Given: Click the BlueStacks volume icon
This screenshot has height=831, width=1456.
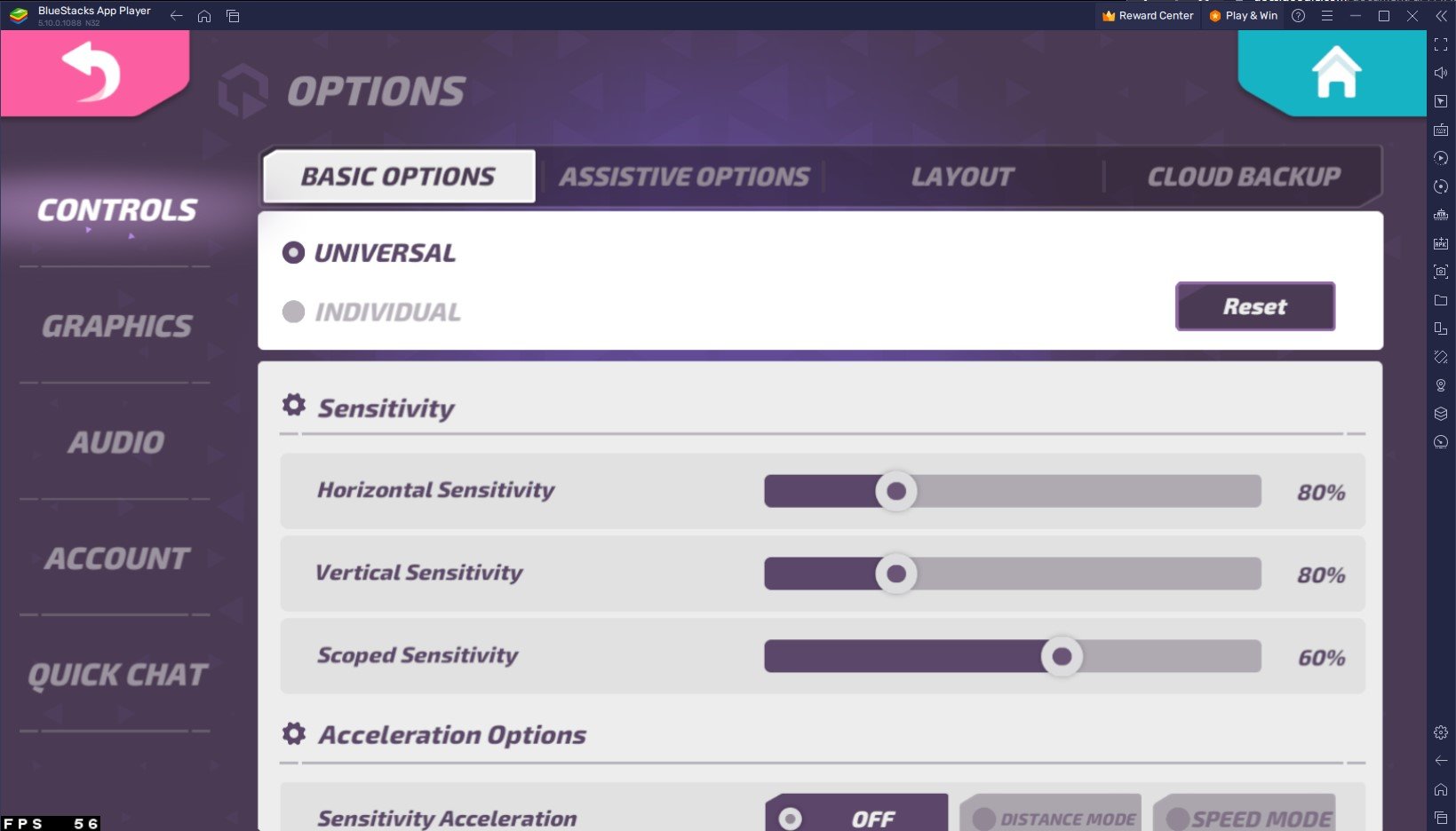Looking at the screenshot, I should coord(1441,73).
